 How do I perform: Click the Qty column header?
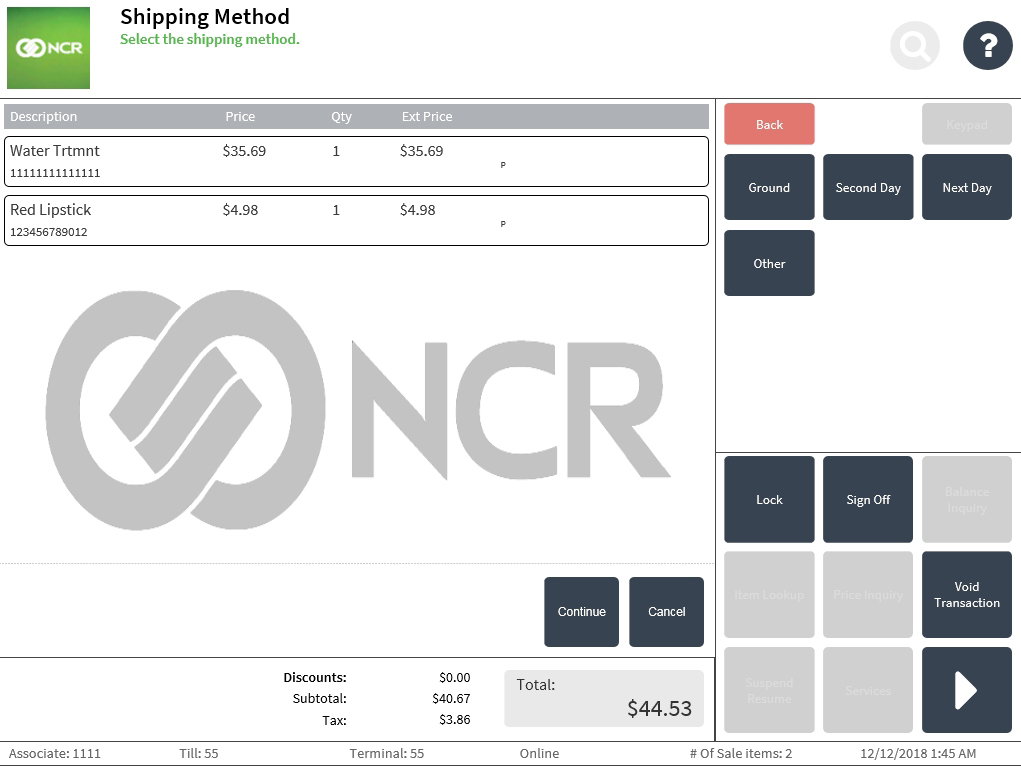pos(341,117)
